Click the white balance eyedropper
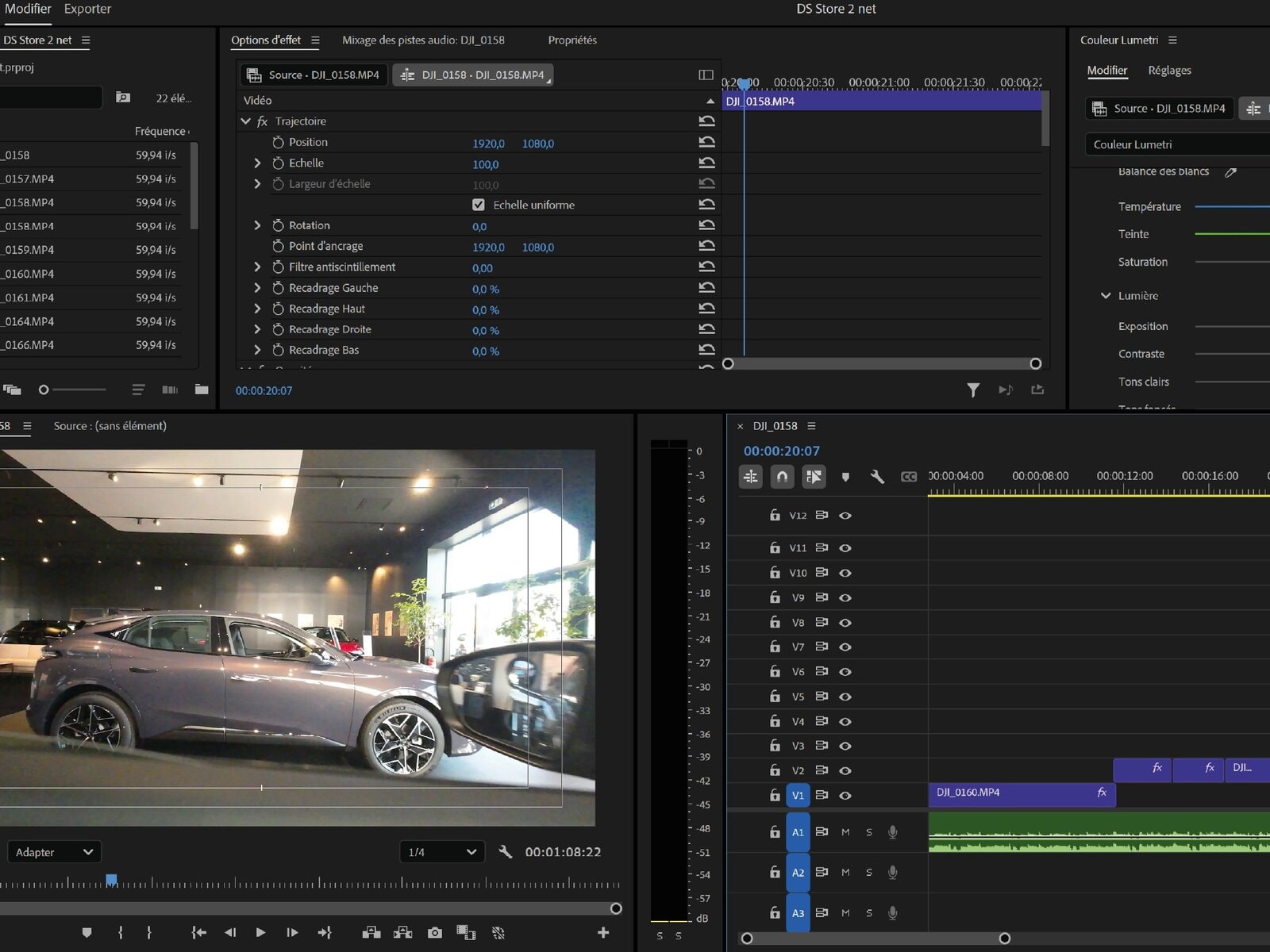This screenshot has width=1270, height=952. point(1230,171)
